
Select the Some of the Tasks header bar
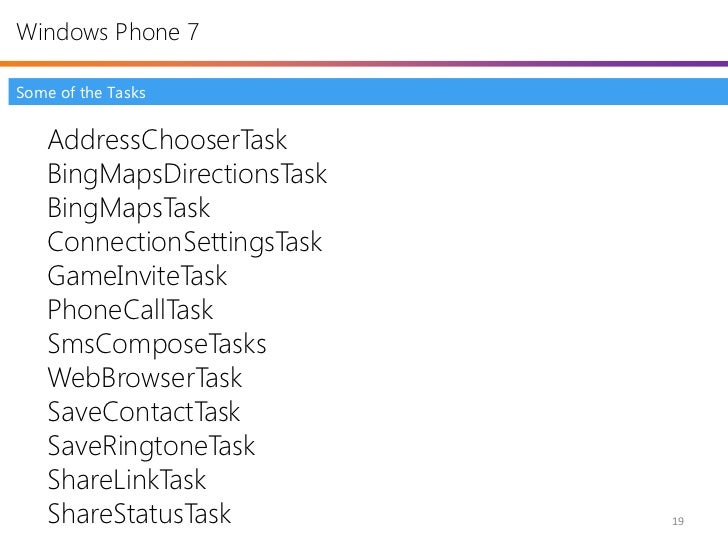[368, 91]
